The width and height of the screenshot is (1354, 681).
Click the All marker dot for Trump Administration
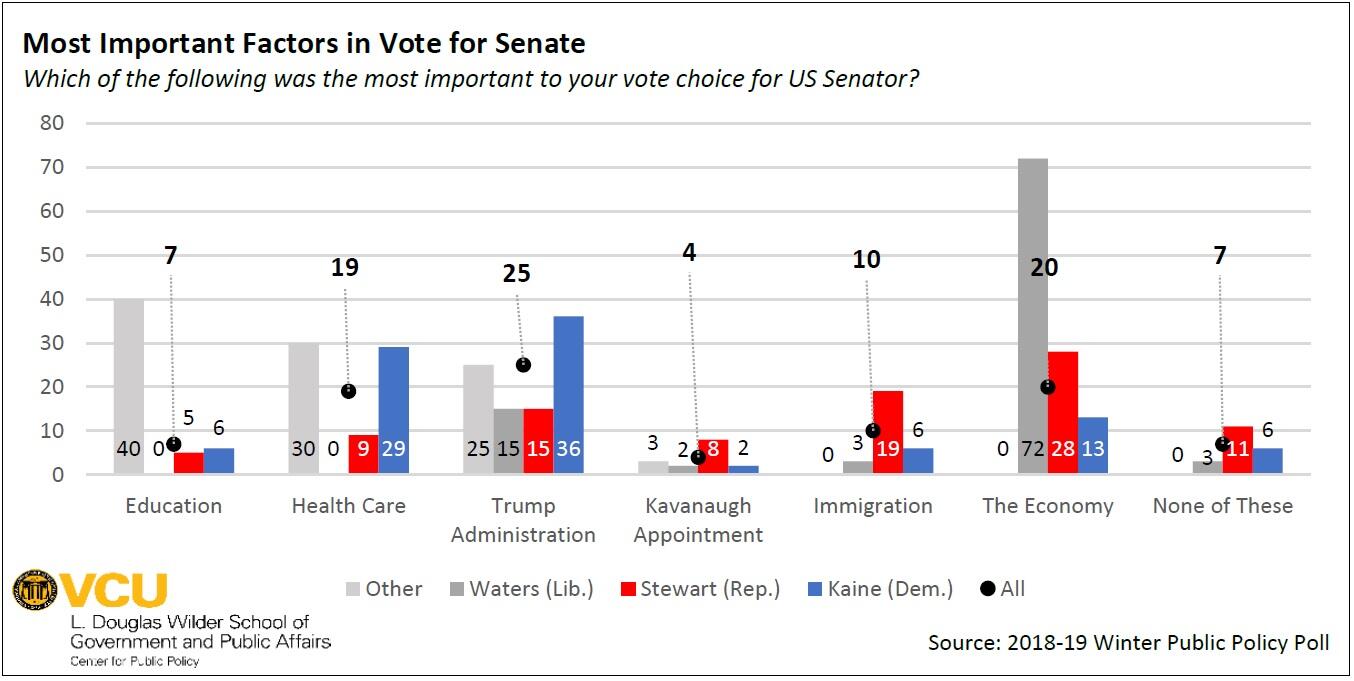click(522, 365)
